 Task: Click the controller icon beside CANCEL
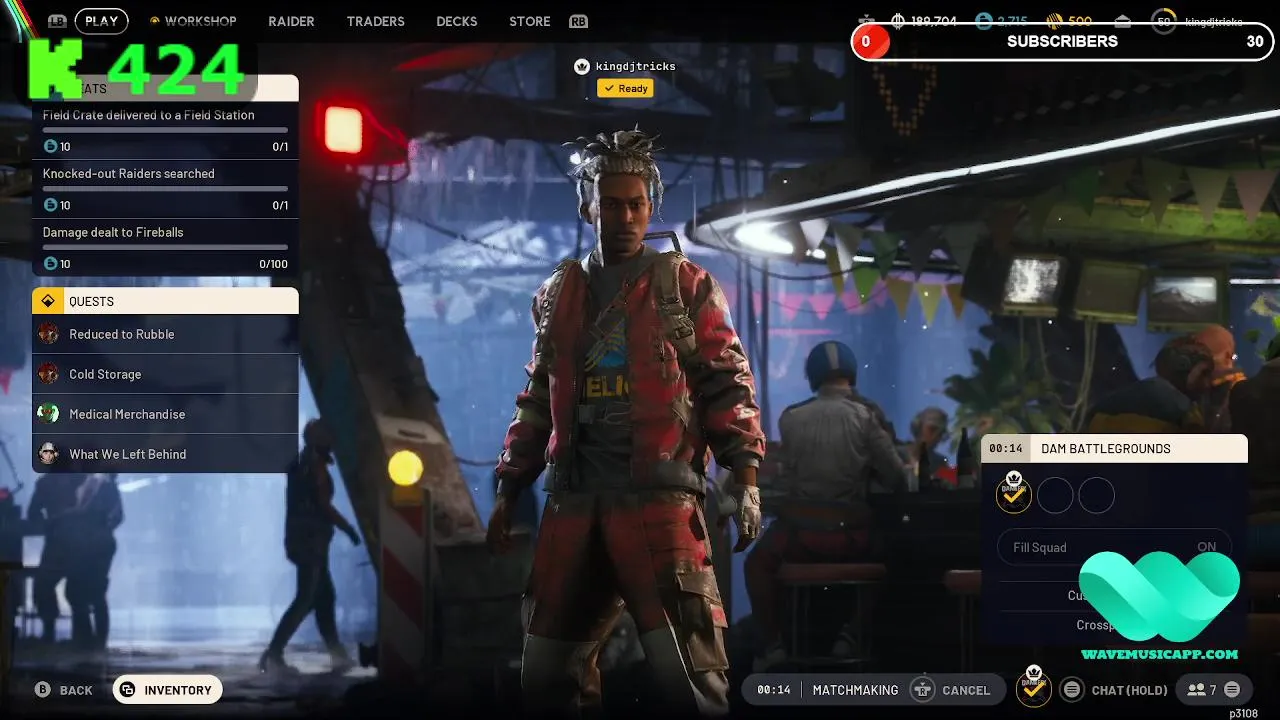click(x=923, y=690)
